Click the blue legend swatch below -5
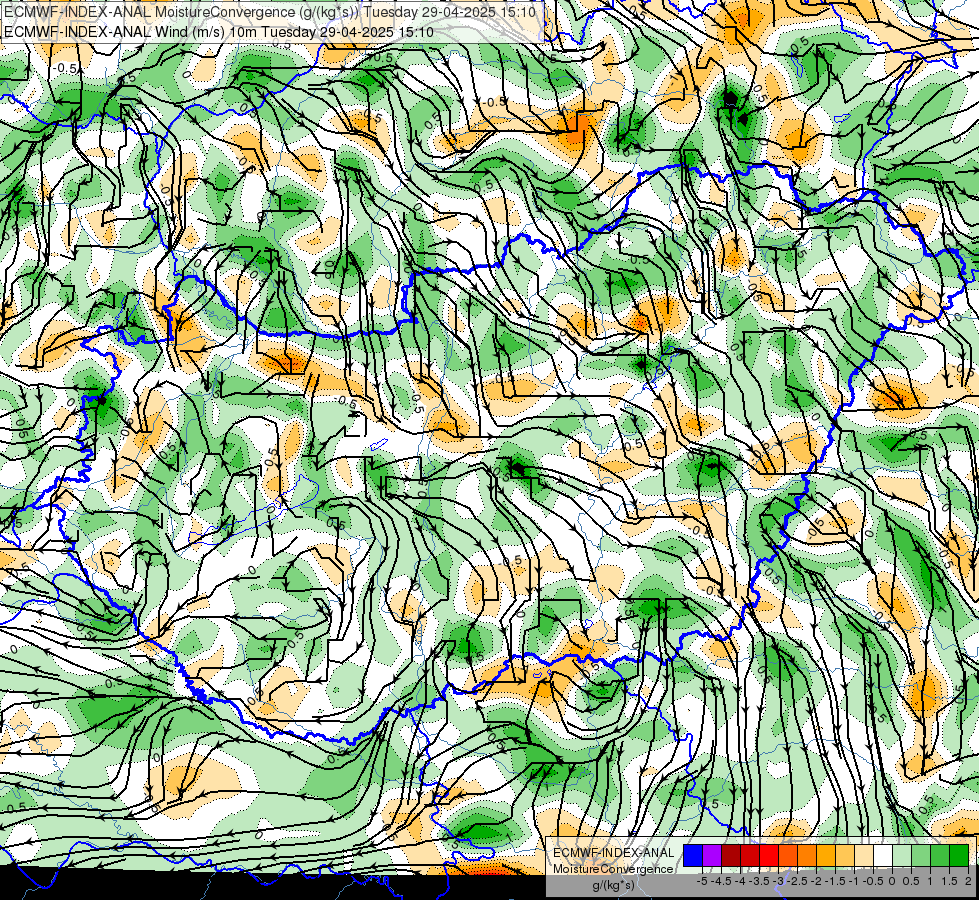 693,856
